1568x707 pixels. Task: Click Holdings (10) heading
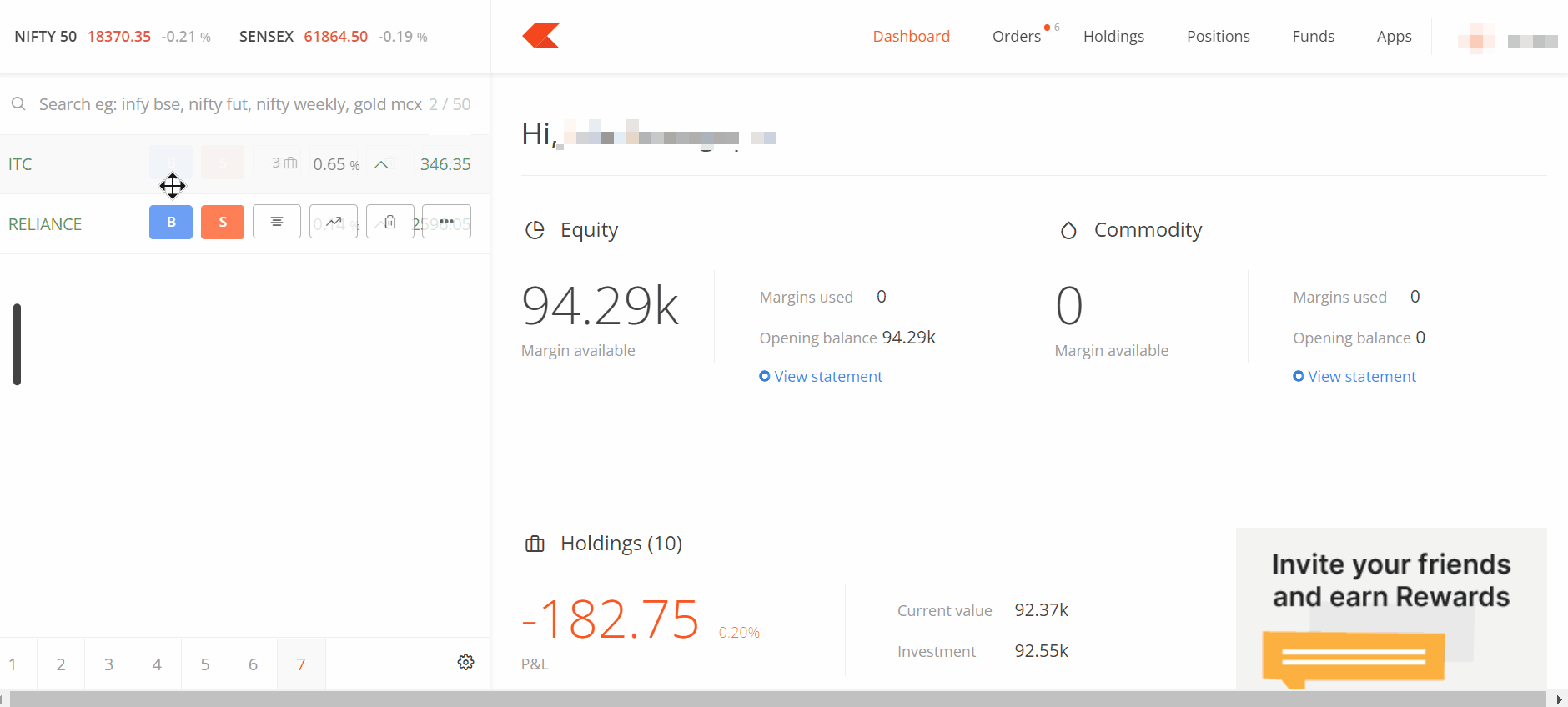click(x=621, y=544)
